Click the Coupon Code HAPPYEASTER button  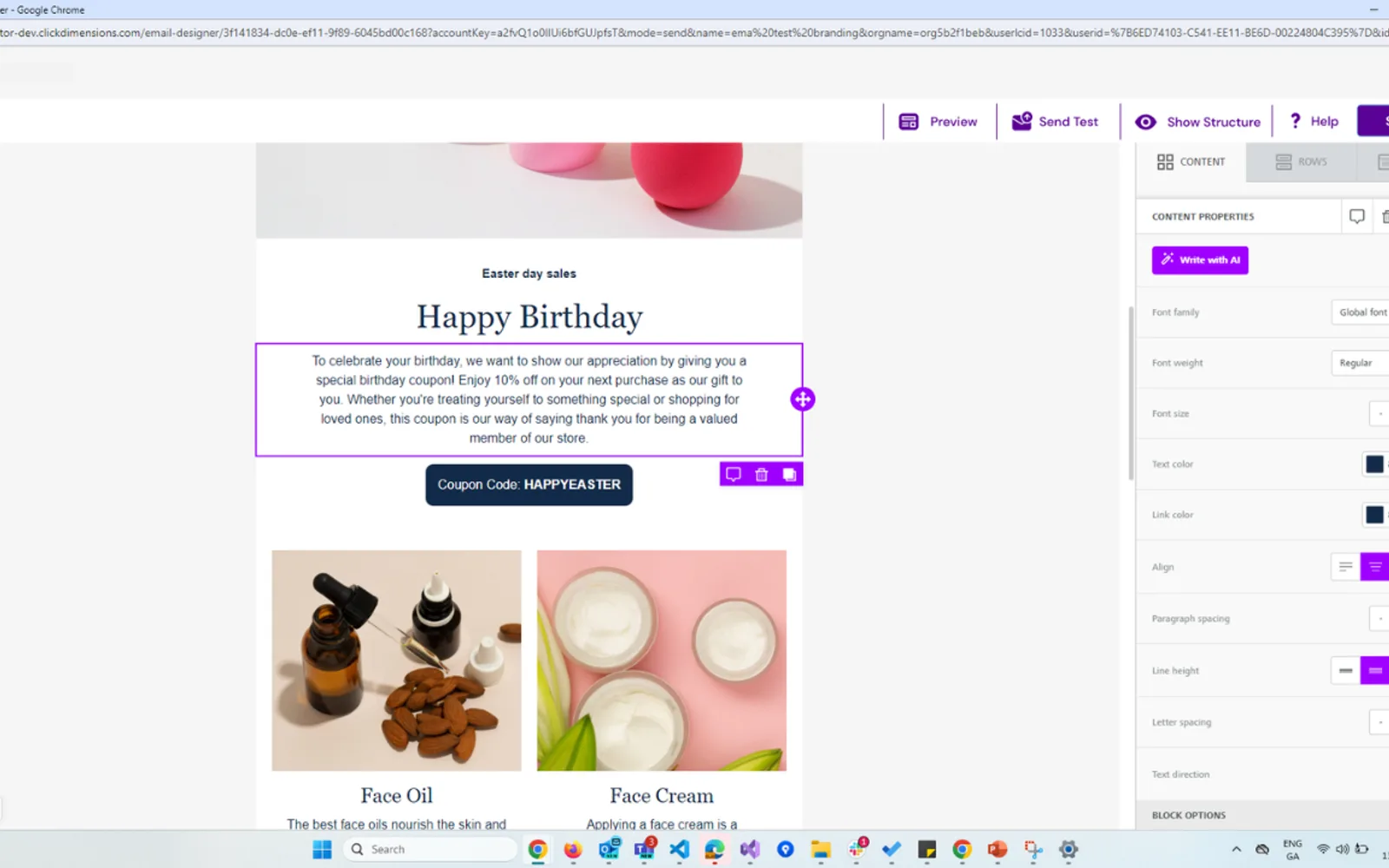(x=529, y=484)
